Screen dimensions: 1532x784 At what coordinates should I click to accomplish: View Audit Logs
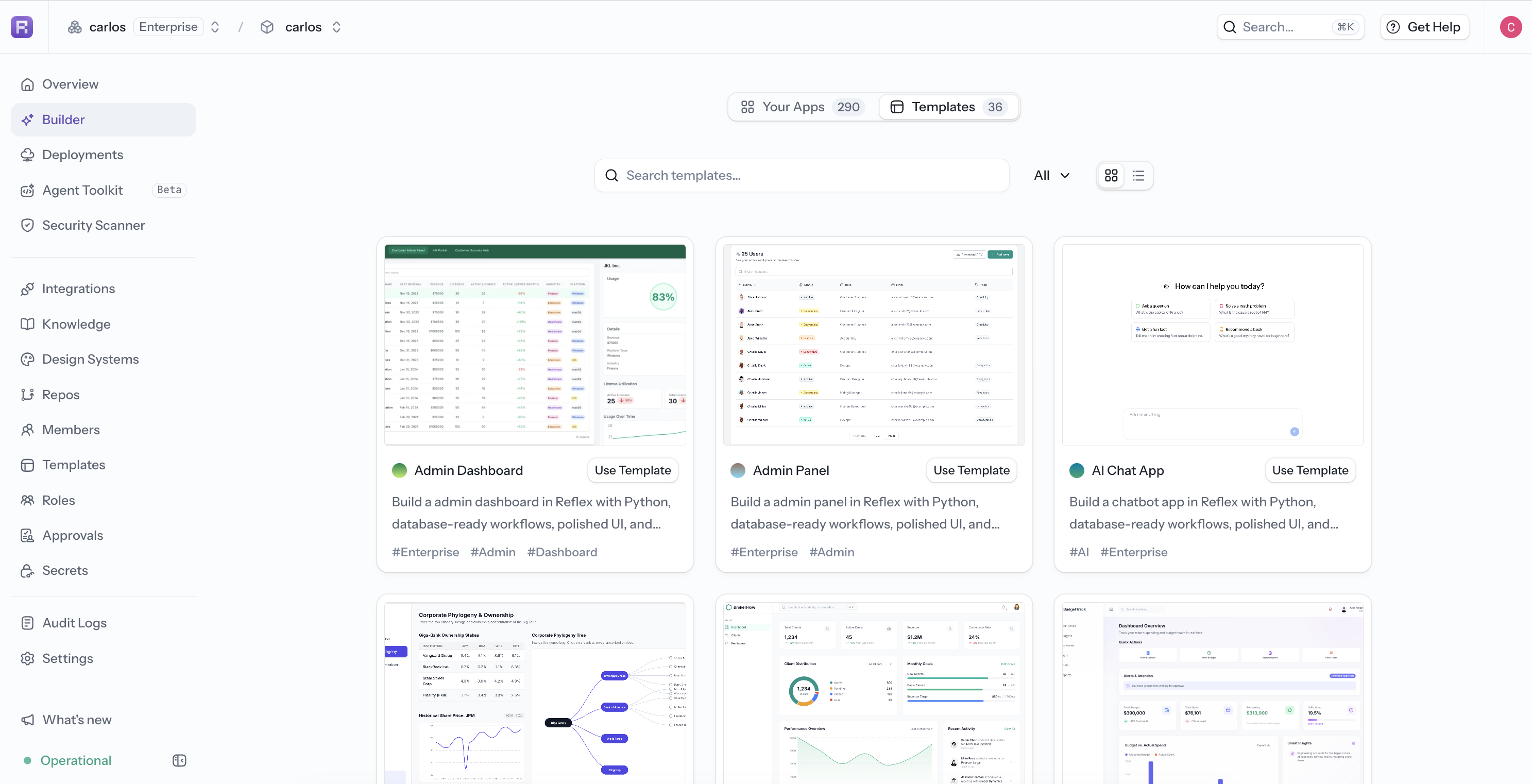104,623
